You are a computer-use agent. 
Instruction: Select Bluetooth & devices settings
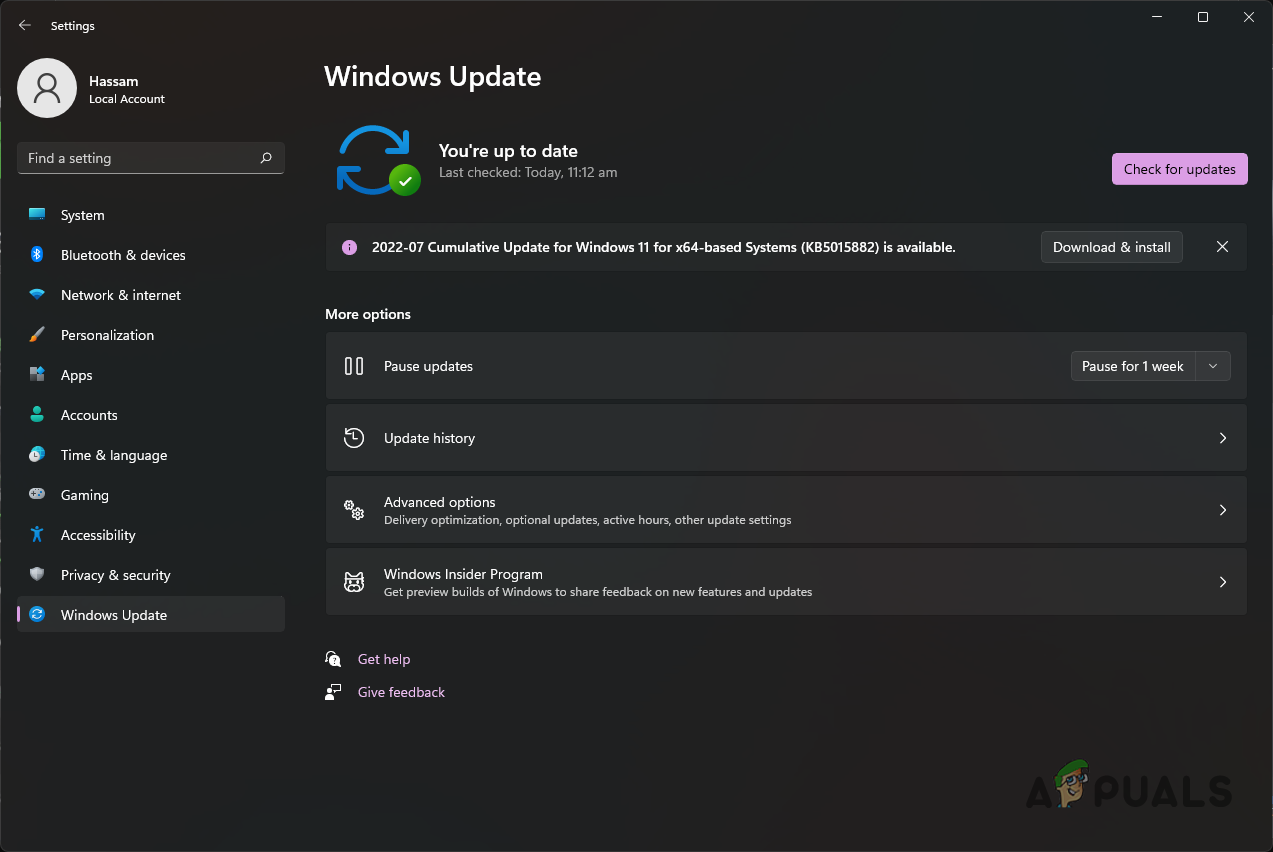pos(122,255)
